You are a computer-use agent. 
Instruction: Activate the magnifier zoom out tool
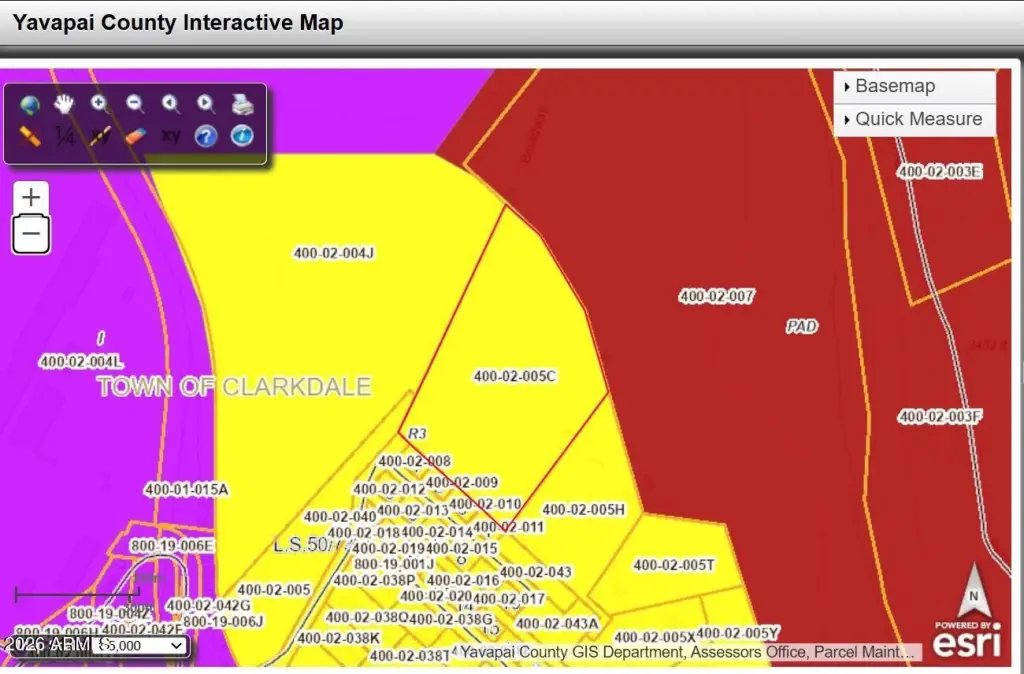(x=135, y=103)
